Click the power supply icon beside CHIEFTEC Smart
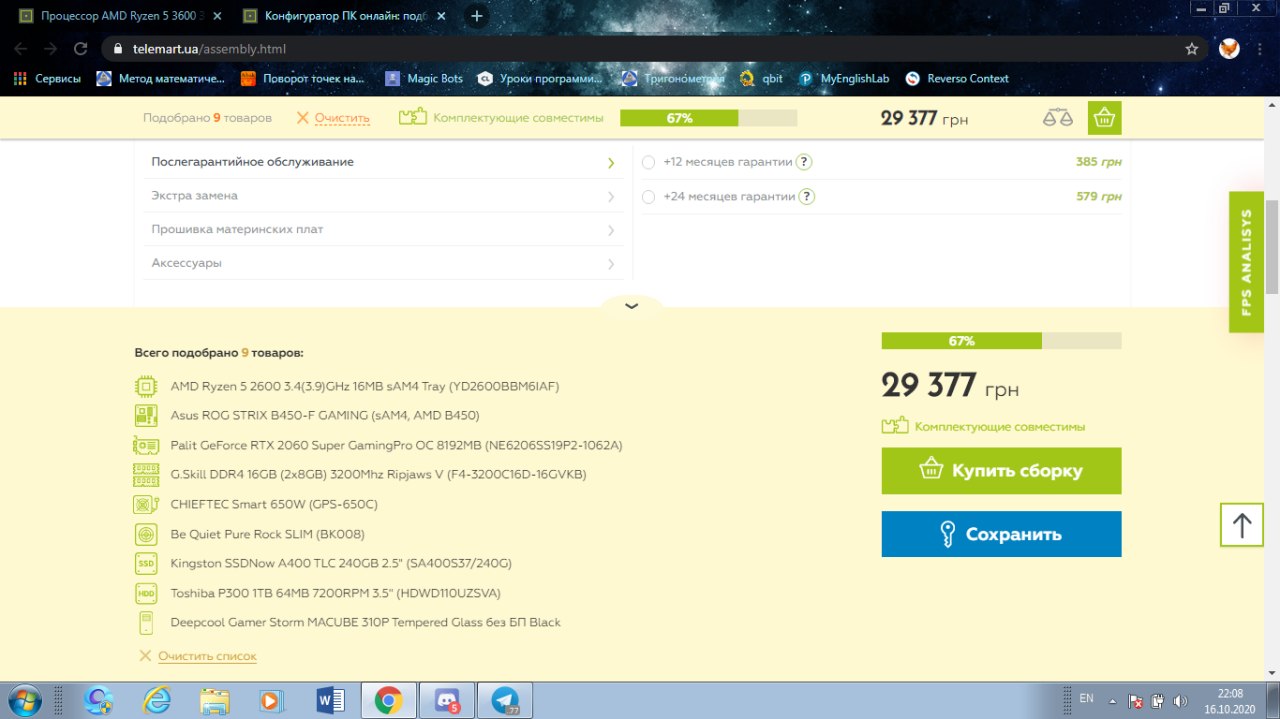The height and width of the screenshot is (719, 1280). point(146,504)
